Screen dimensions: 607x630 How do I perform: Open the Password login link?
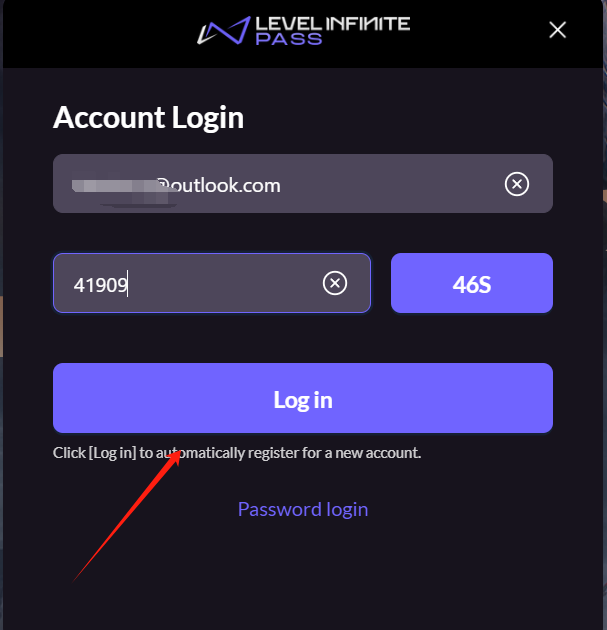click(303, 509)
